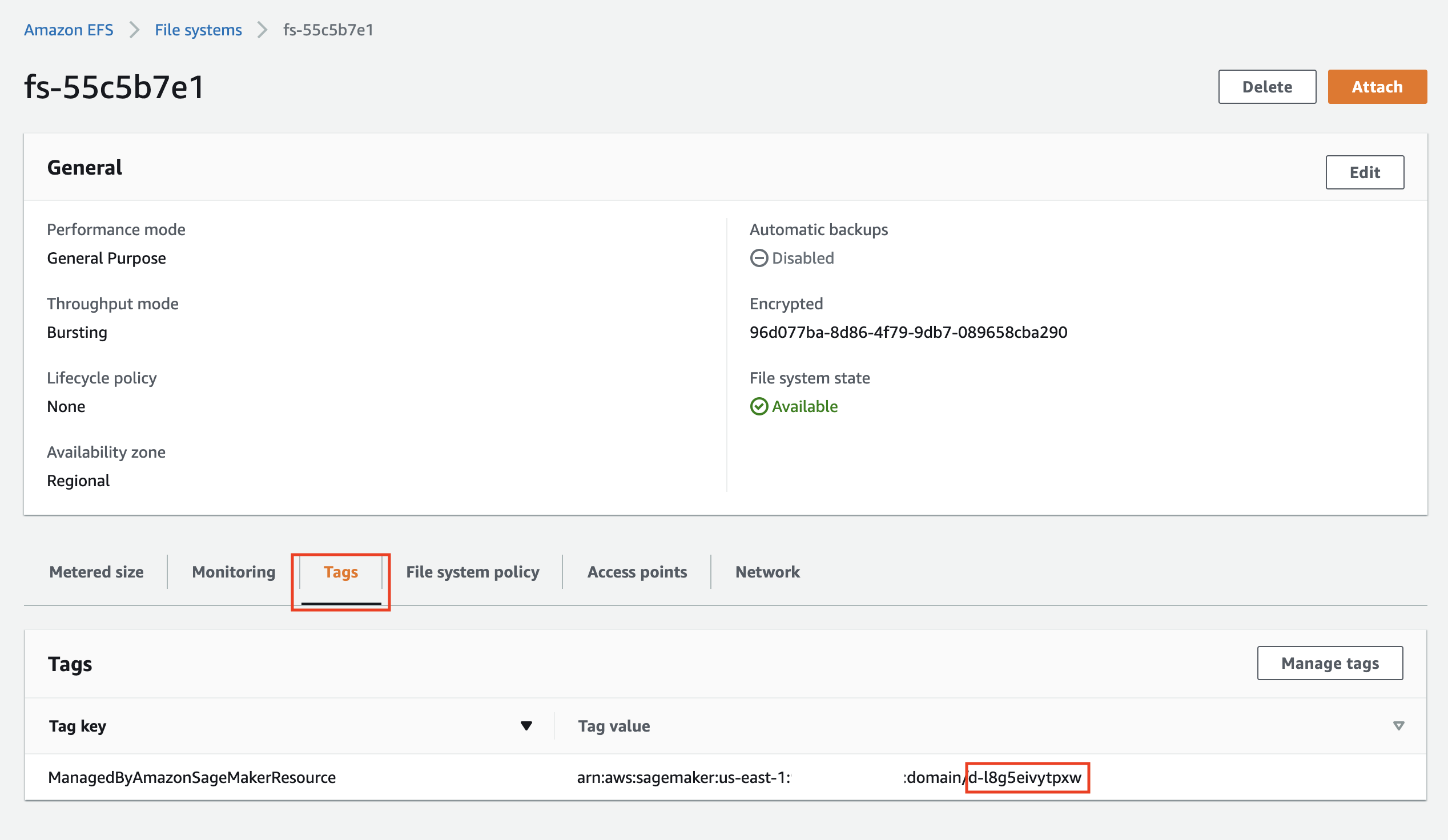This screenshot has height=840, width=1448.
Task: Show the Network tab
Action: pos(767,572)
